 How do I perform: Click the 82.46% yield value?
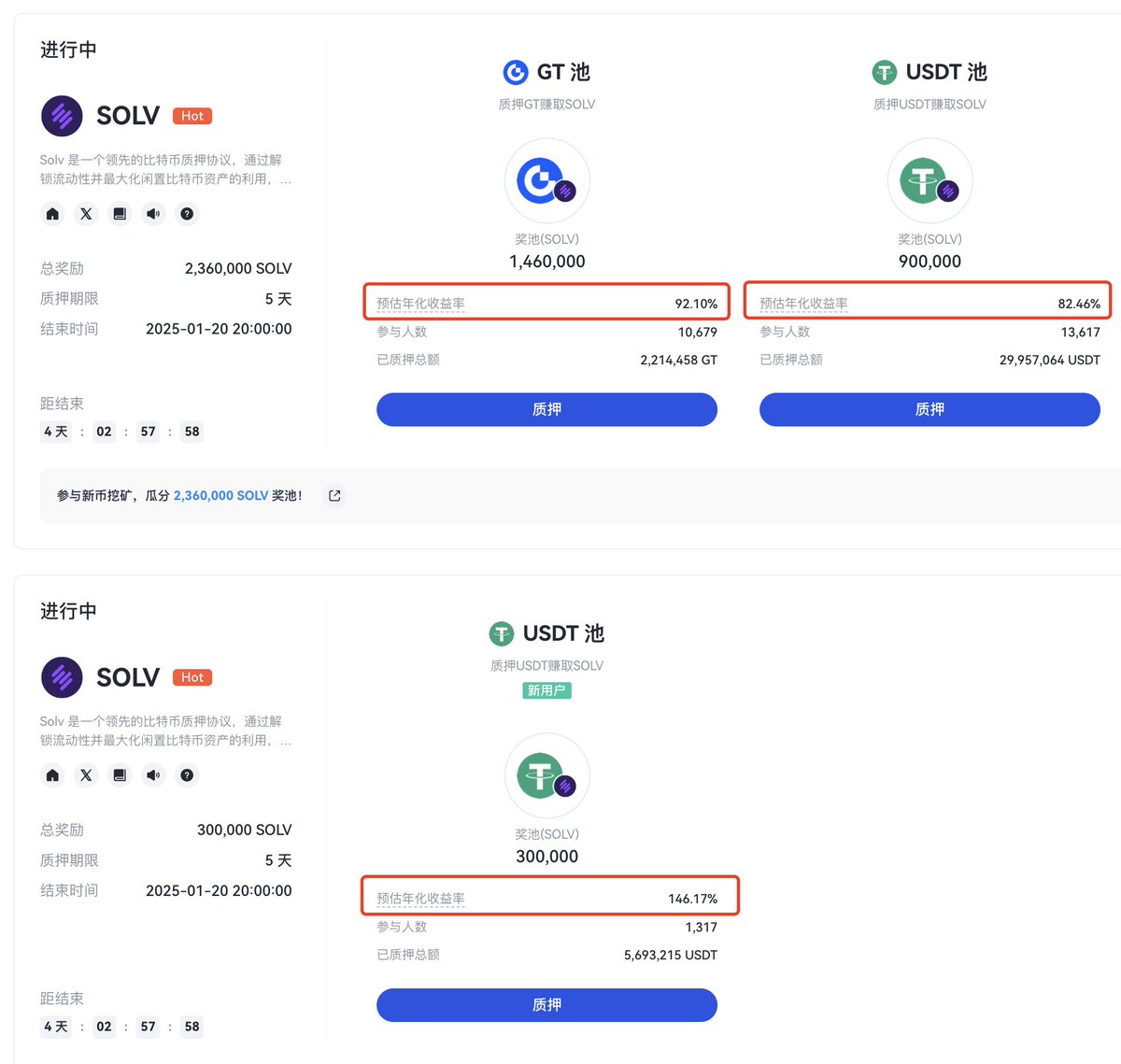(x=1079, y=304)
